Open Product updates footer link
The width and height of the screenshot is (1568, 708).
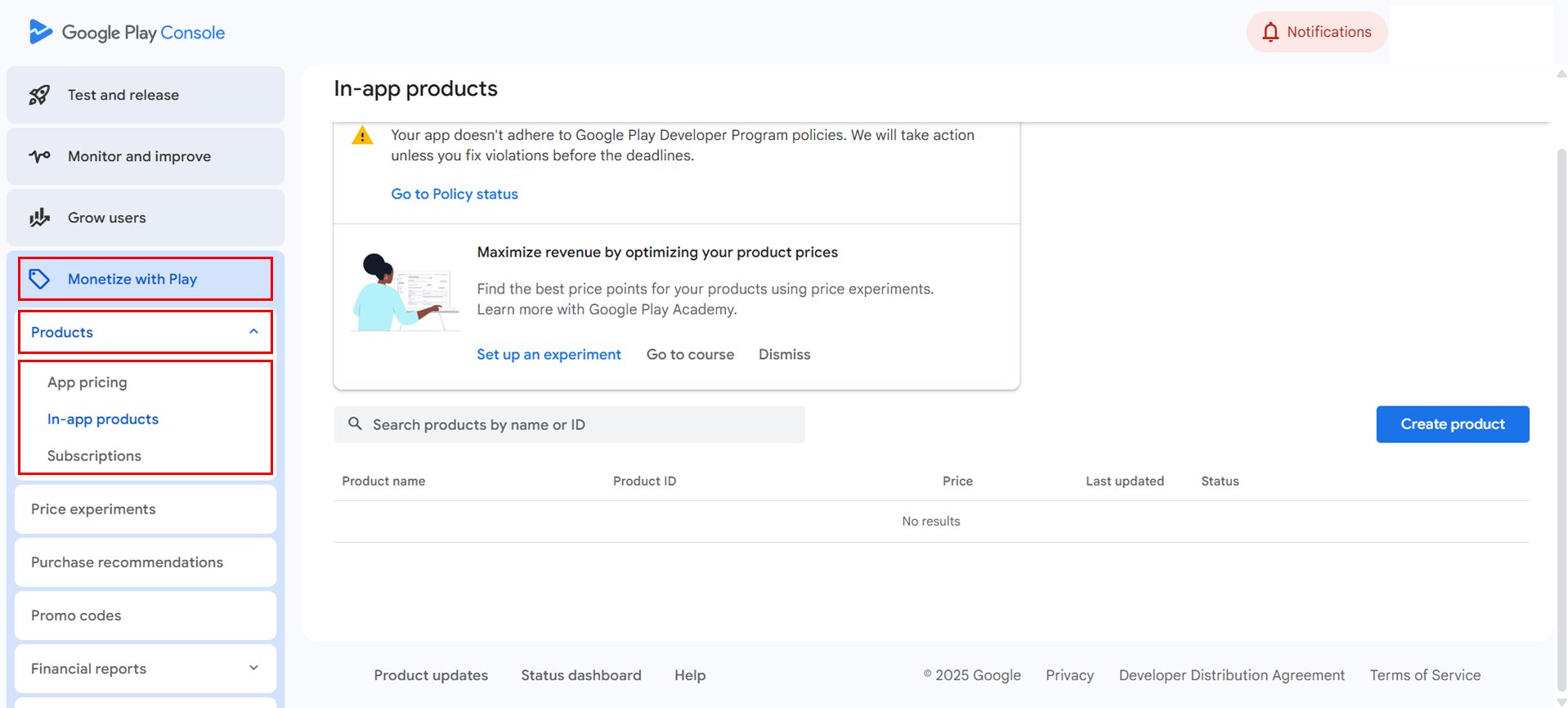click(431, 675)
